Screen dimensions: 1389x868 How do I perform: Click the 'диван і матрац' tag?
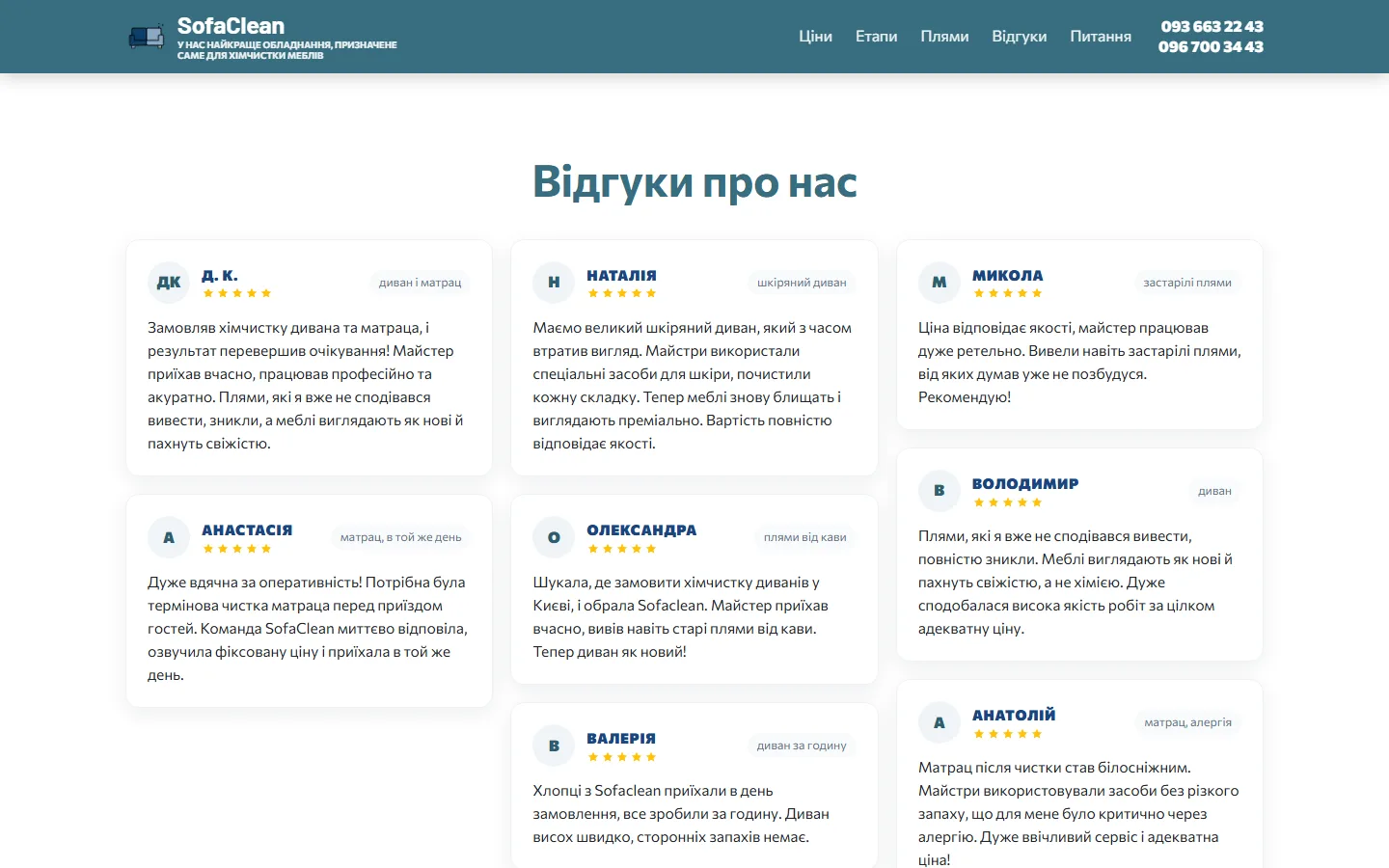[420, 283]
